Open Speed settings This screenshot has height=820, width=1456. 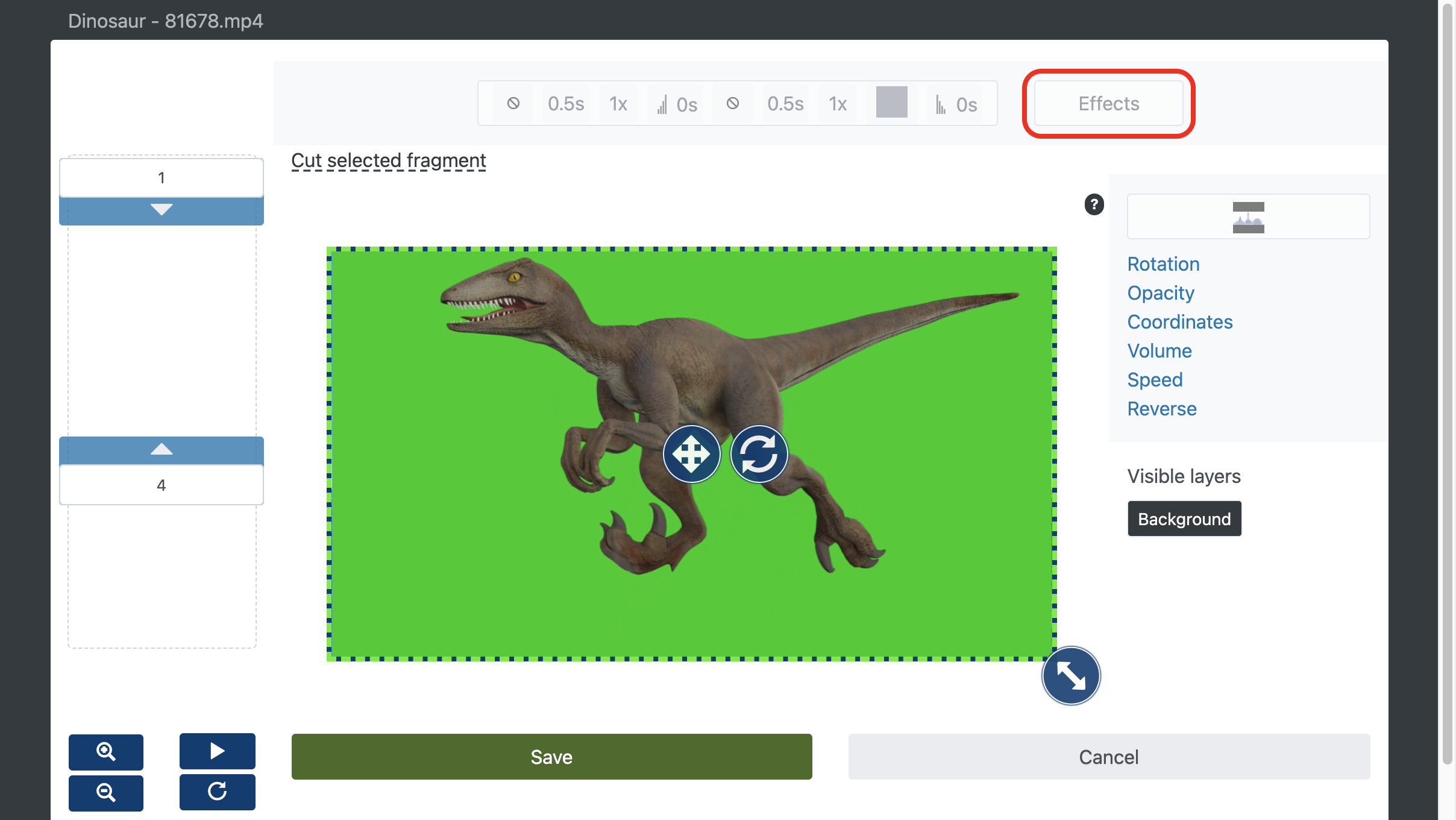1155,380
